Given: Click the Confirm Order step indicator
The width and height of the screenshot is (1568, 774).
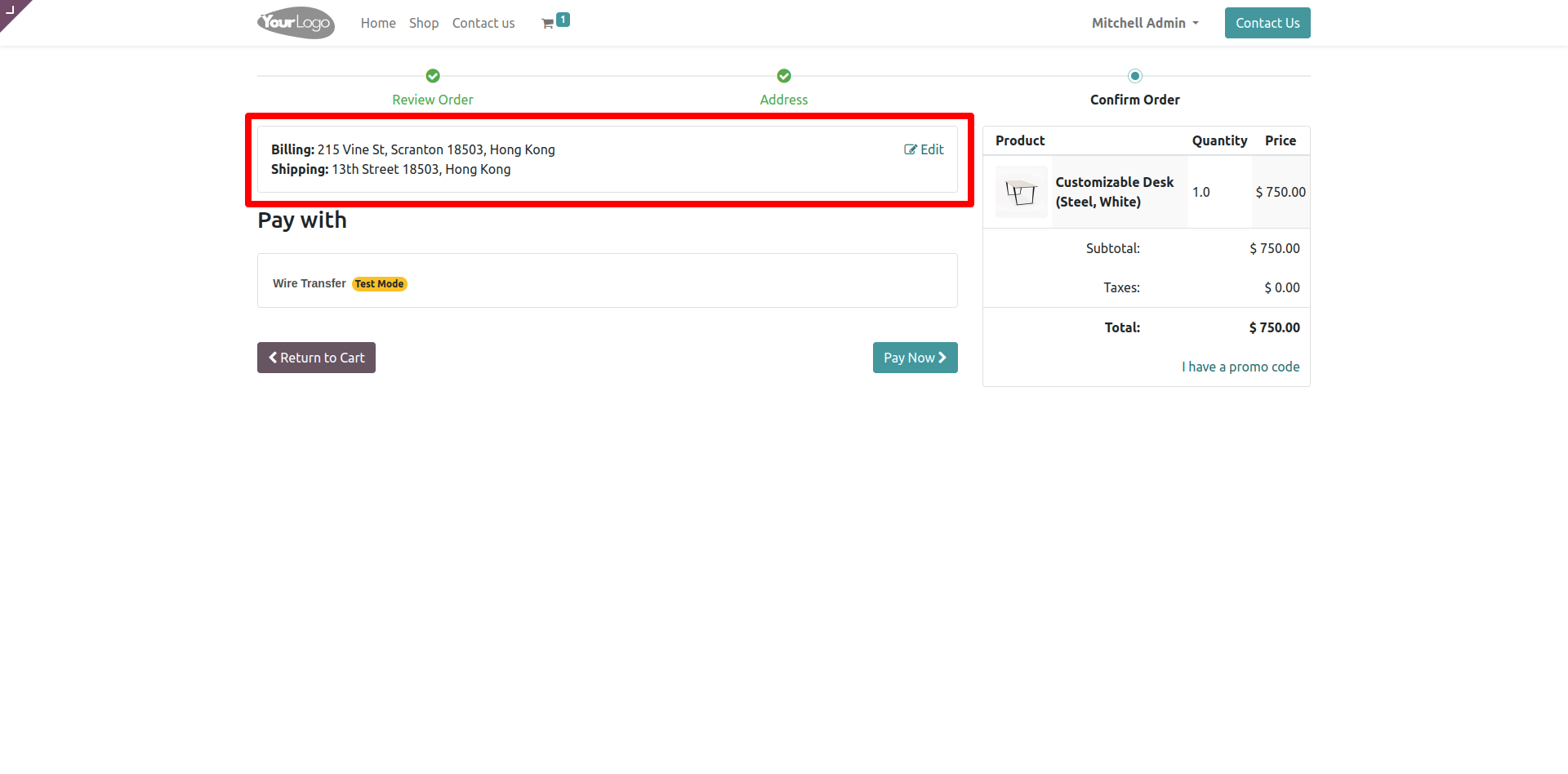Looking at the screenshot, I should (x=1135, y=76).
